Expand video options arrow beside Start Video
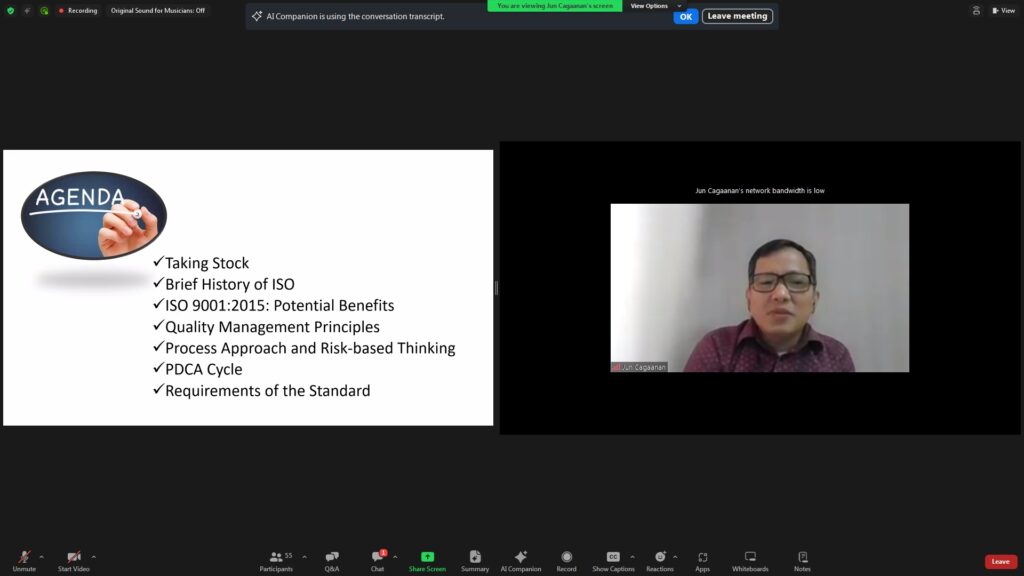 pos(94,557)
